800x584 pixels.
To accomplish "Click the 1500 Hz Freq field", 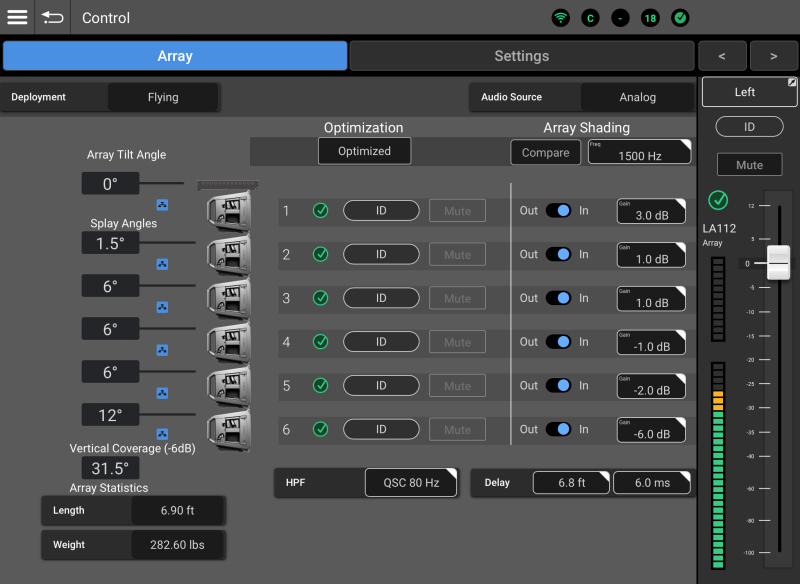I will [639, 152].
